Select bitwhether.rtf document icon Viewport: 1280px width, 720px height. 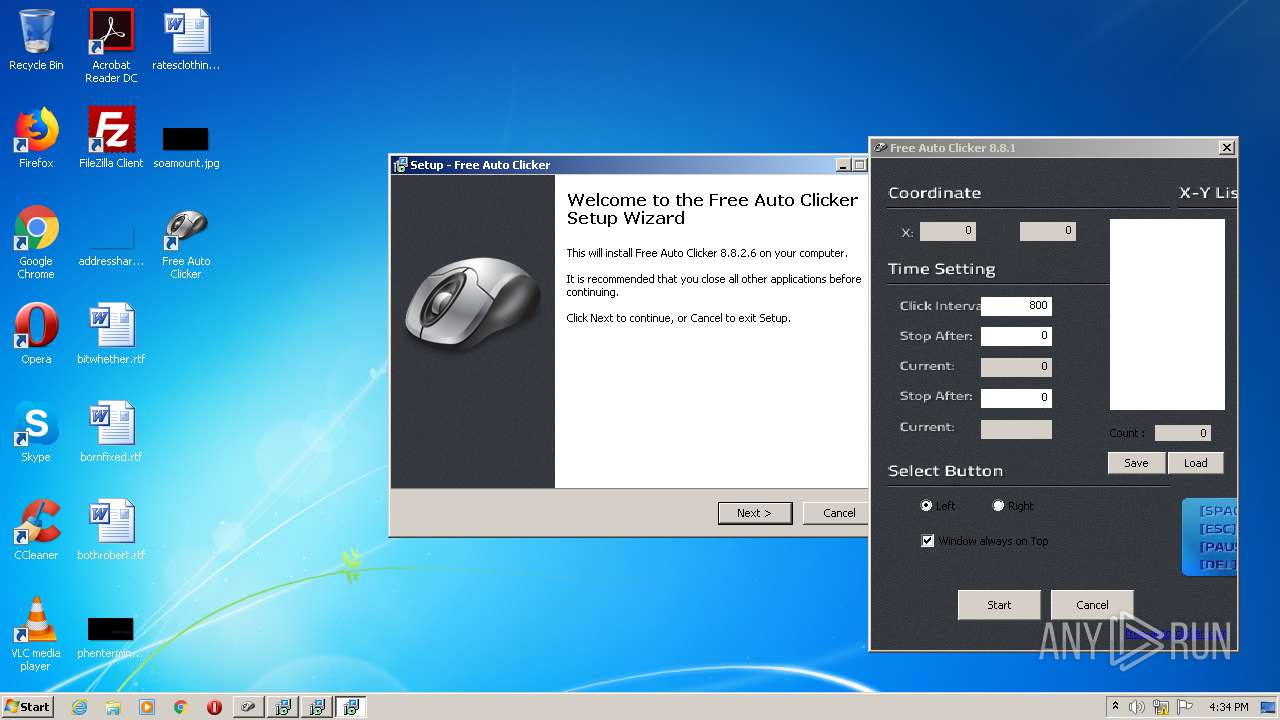(x=111, y=334)
